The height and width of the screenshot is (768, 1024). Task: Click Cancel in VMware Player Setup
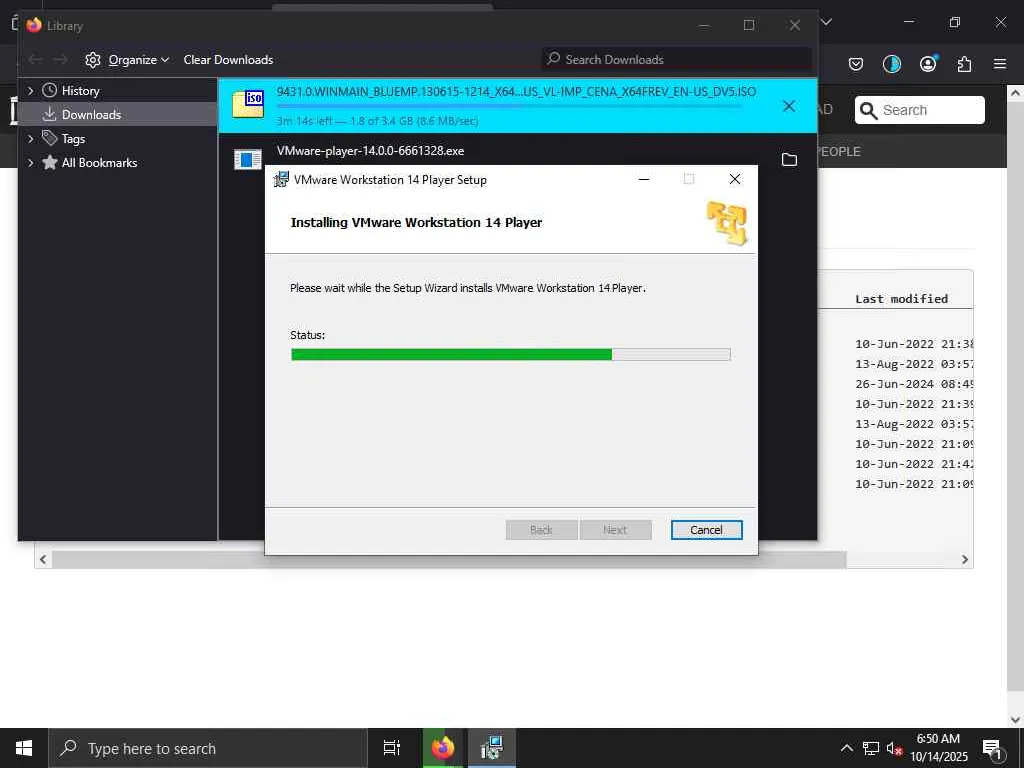click(707, 530)
